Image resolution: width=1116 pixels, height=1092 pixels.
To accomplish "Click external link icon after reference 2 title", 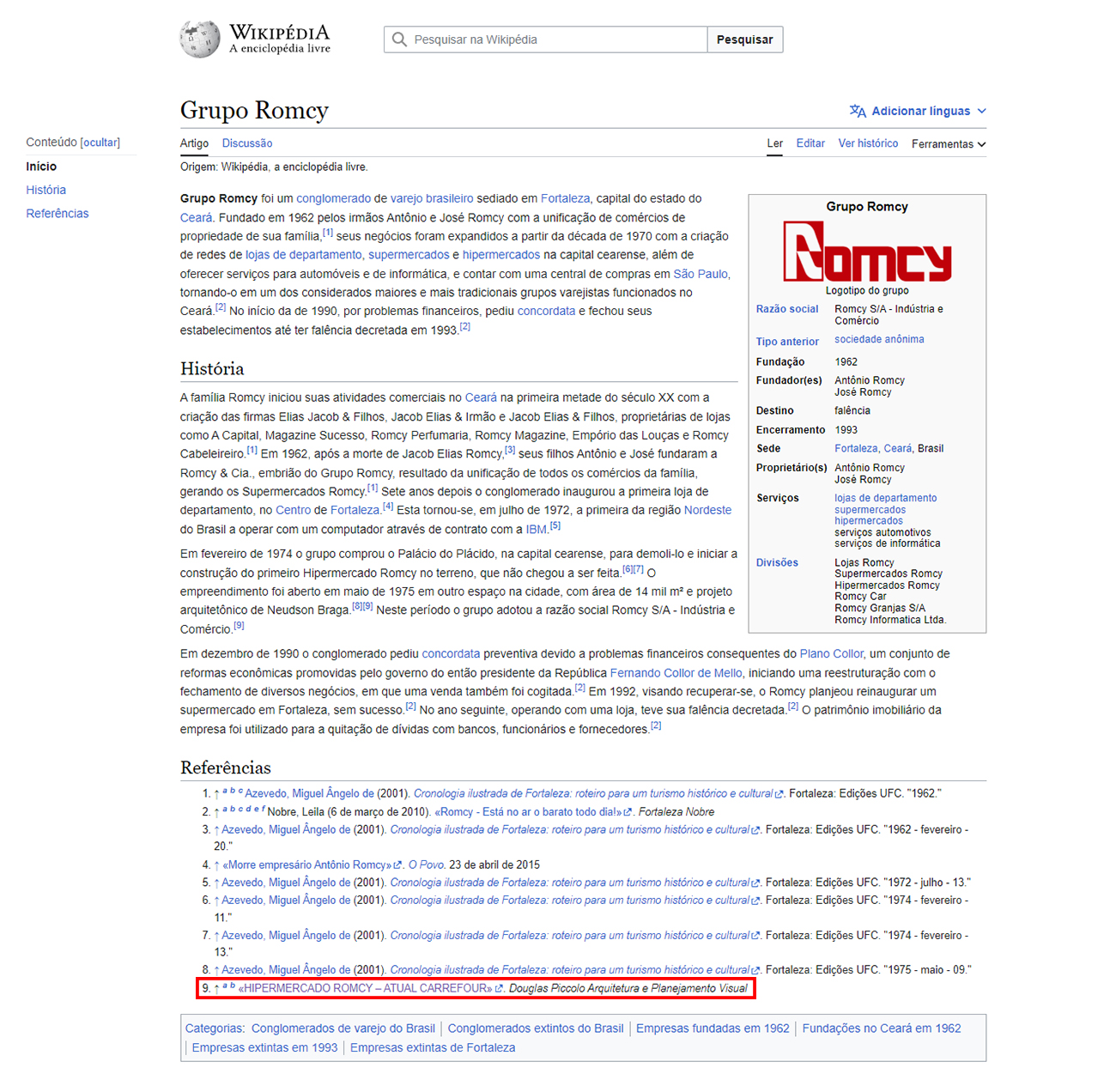I will point(628,812).
